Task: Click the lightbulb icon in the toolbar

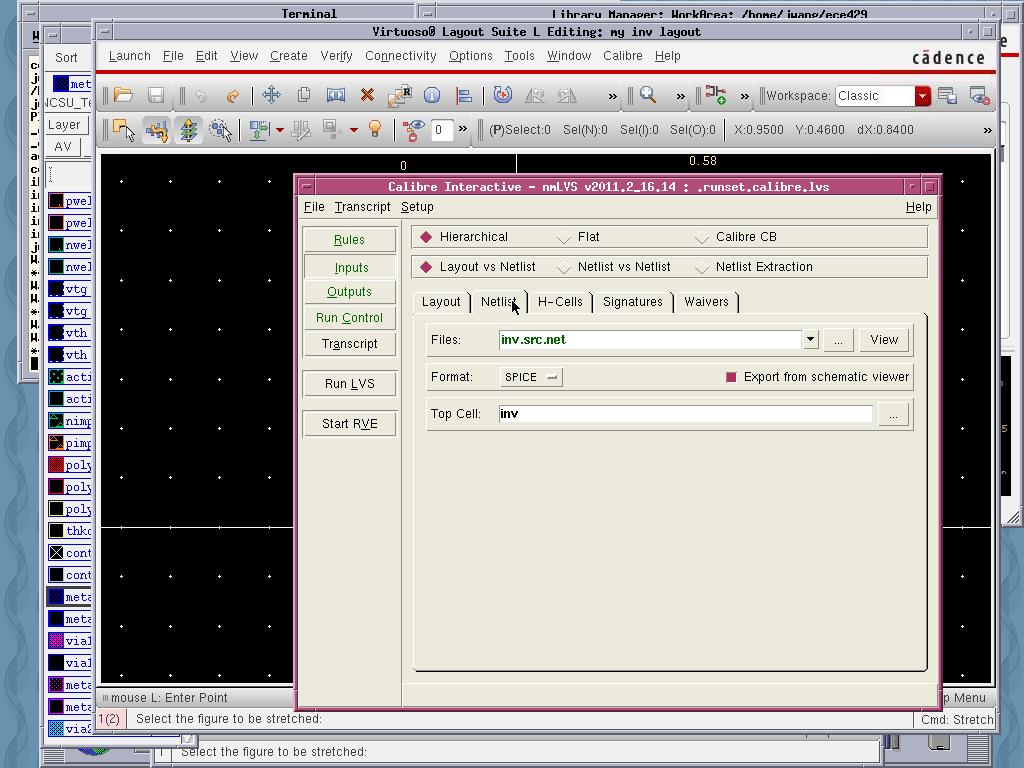Action: click(375, 129)
